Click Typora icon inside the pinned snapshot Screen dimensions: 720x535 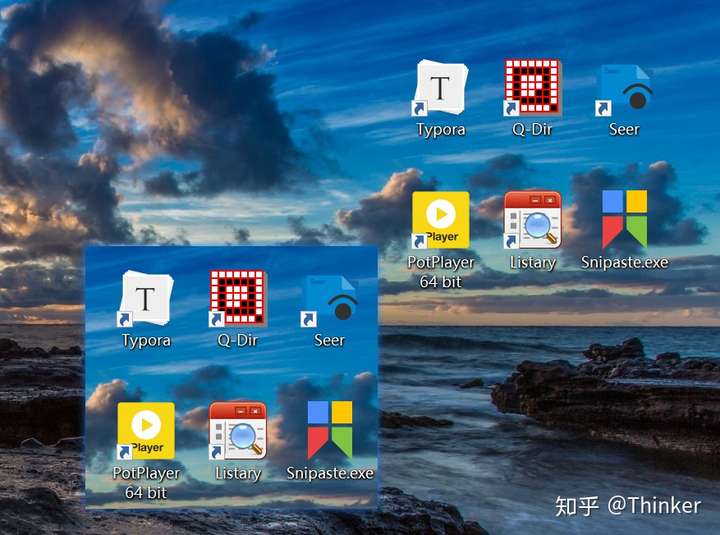pyautogui.click(x=146, y=298)
